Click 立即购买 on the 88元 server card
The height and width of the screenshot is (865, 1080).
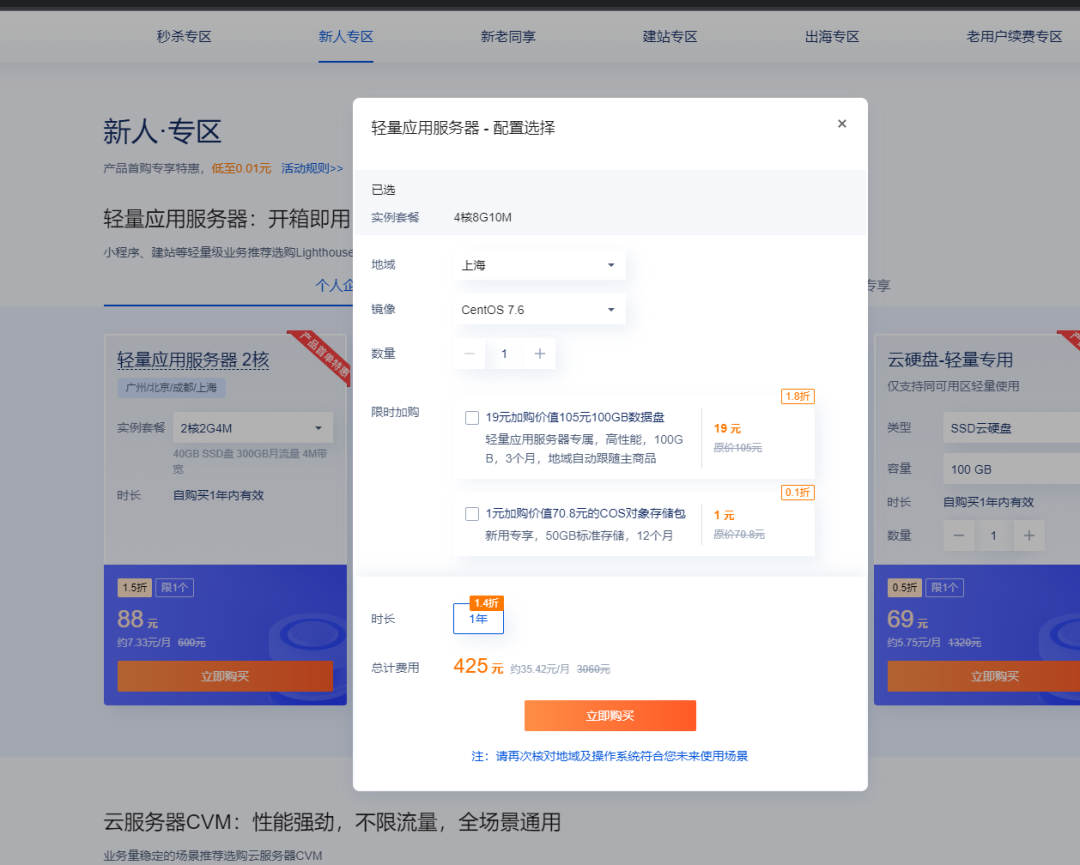225,676
